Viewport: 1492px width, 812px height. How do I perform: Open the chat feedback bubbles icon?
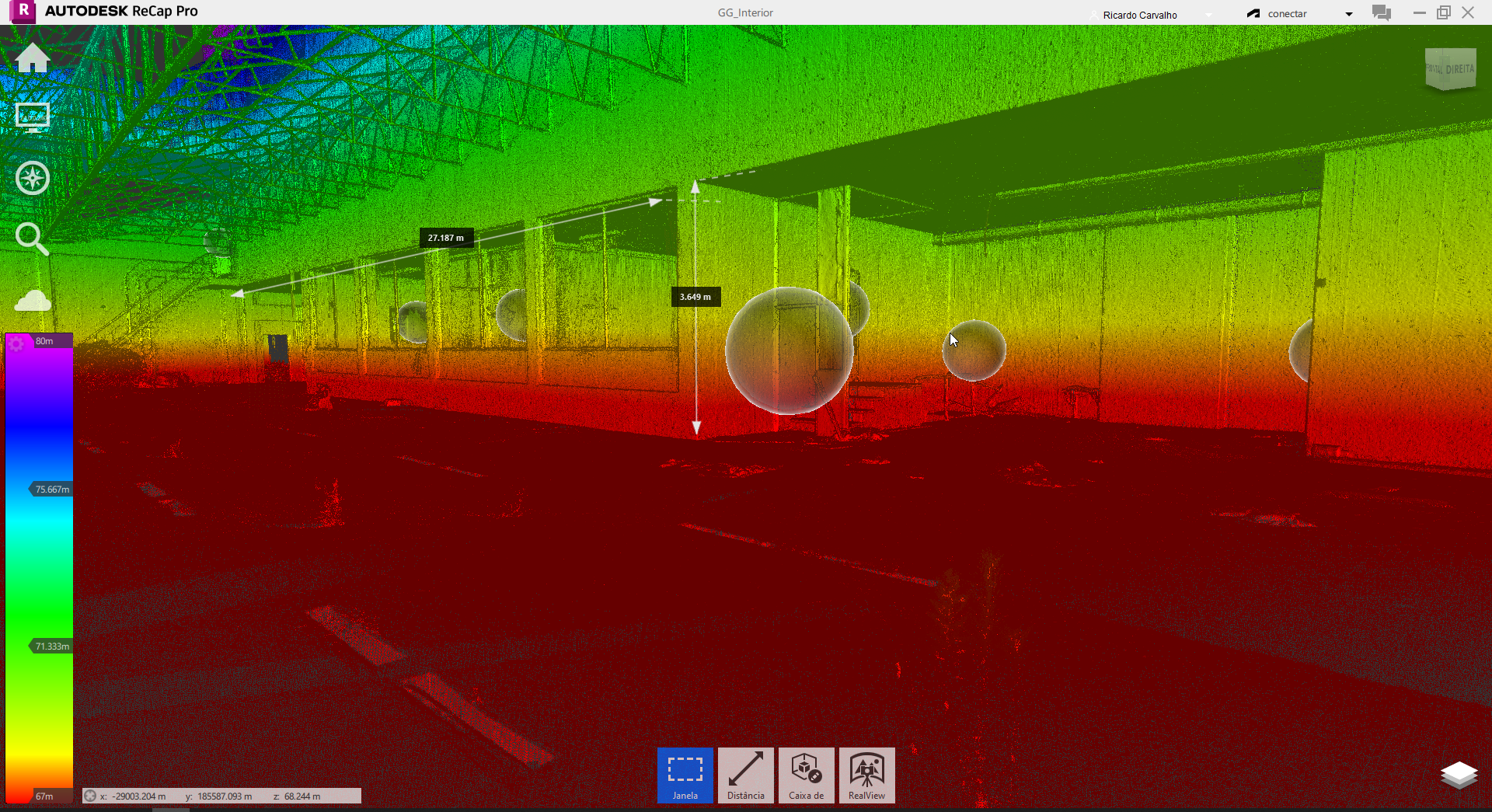[1381, 13]
